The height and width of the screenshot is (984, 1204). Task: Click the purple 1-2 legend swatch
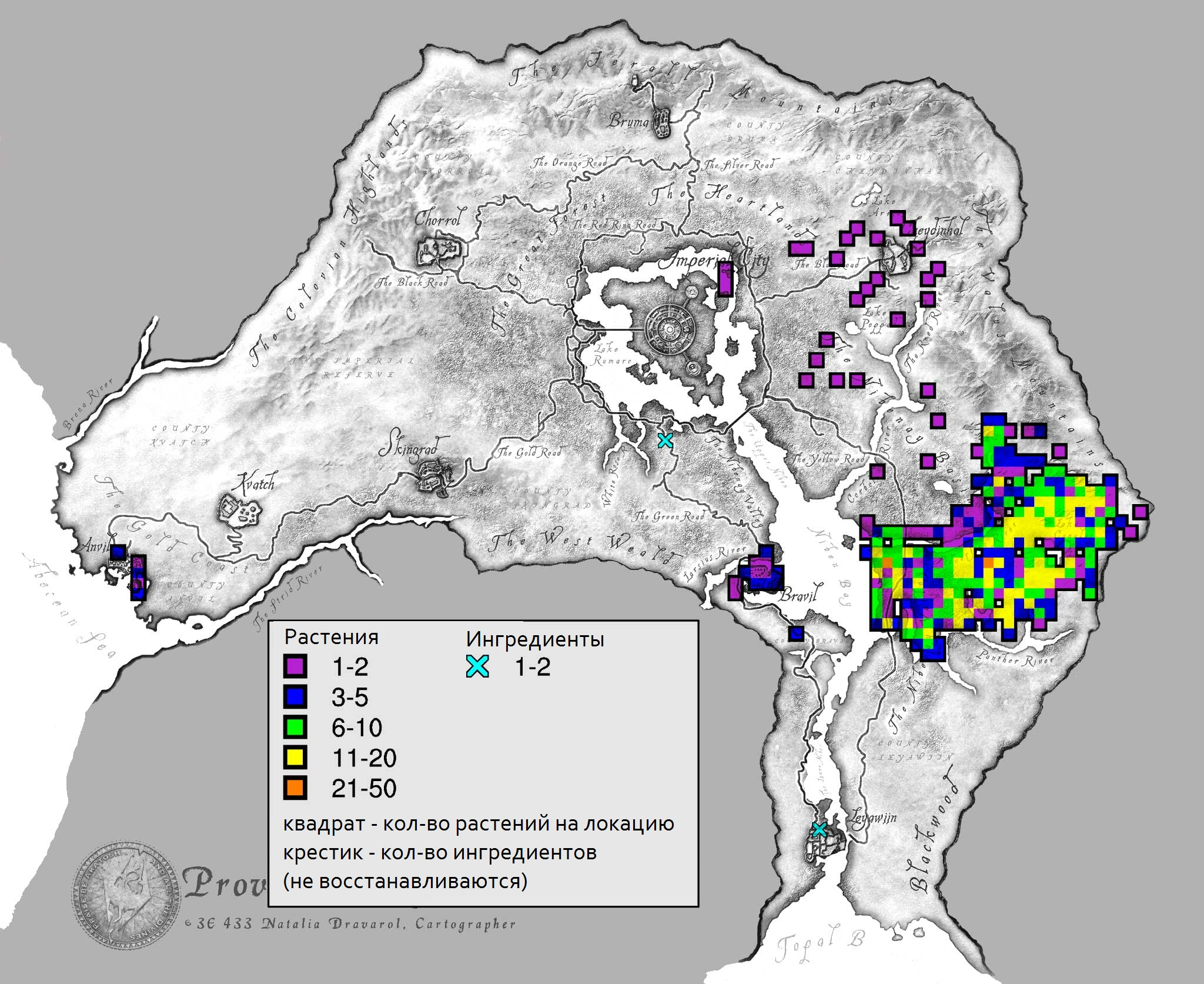(295, 666)
